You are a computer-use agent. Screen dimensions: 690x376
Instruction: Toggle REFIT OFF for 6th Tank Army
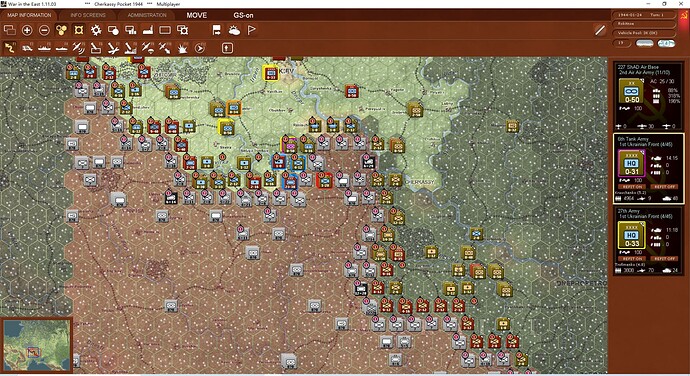[x=664, y=187]
